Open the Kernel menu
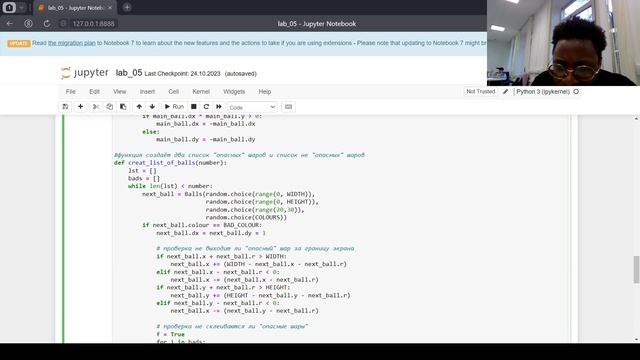This screenshot has height=360, width=640. coord(201,91)
